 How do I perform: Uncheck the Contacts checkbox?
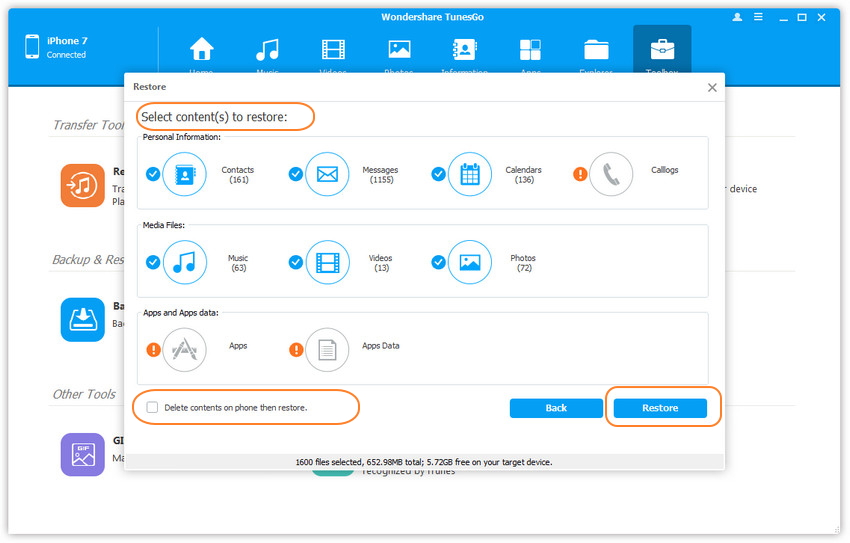coord(153,174)
